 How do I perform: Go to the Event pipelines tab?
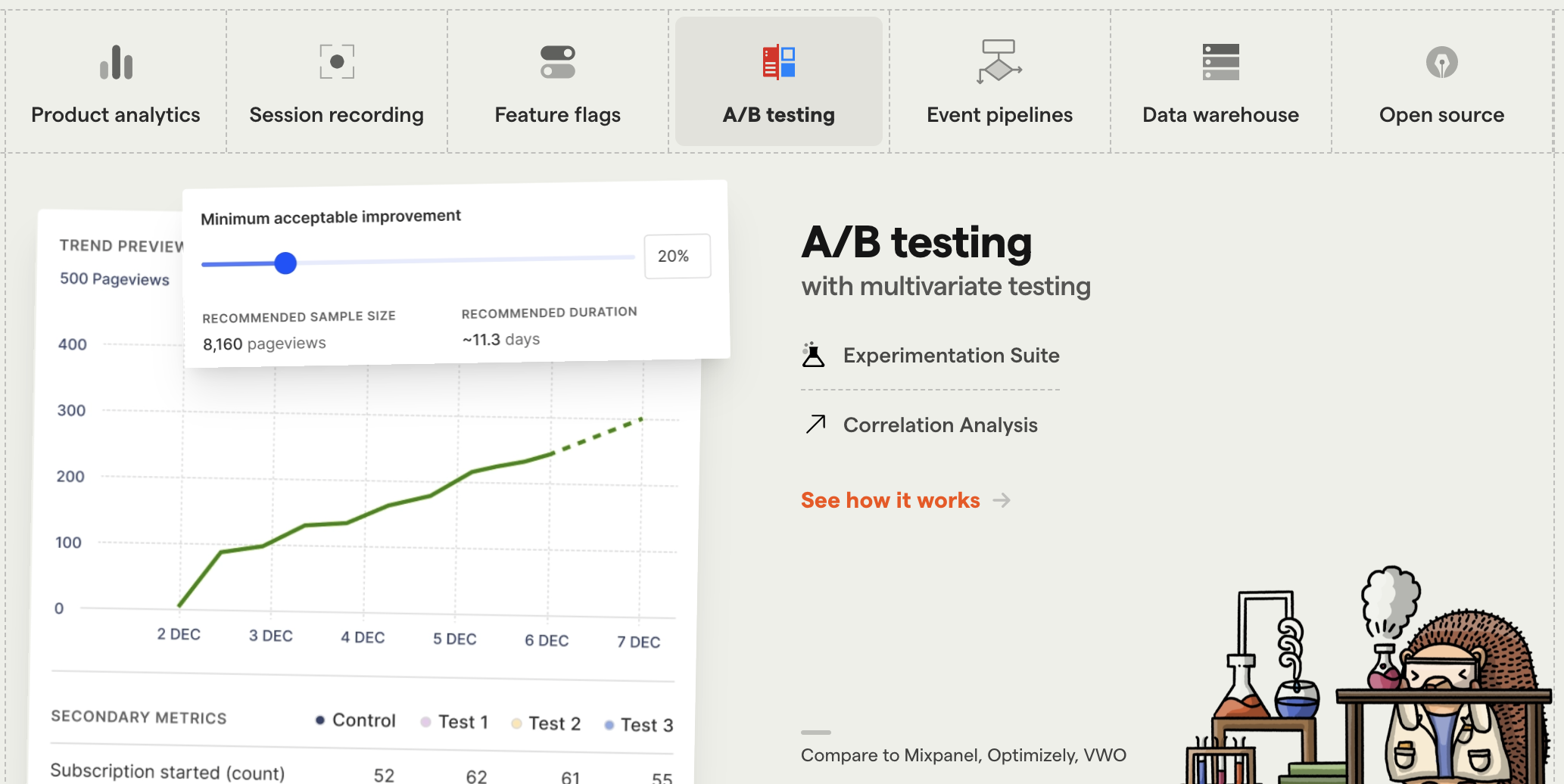point(999,82)
